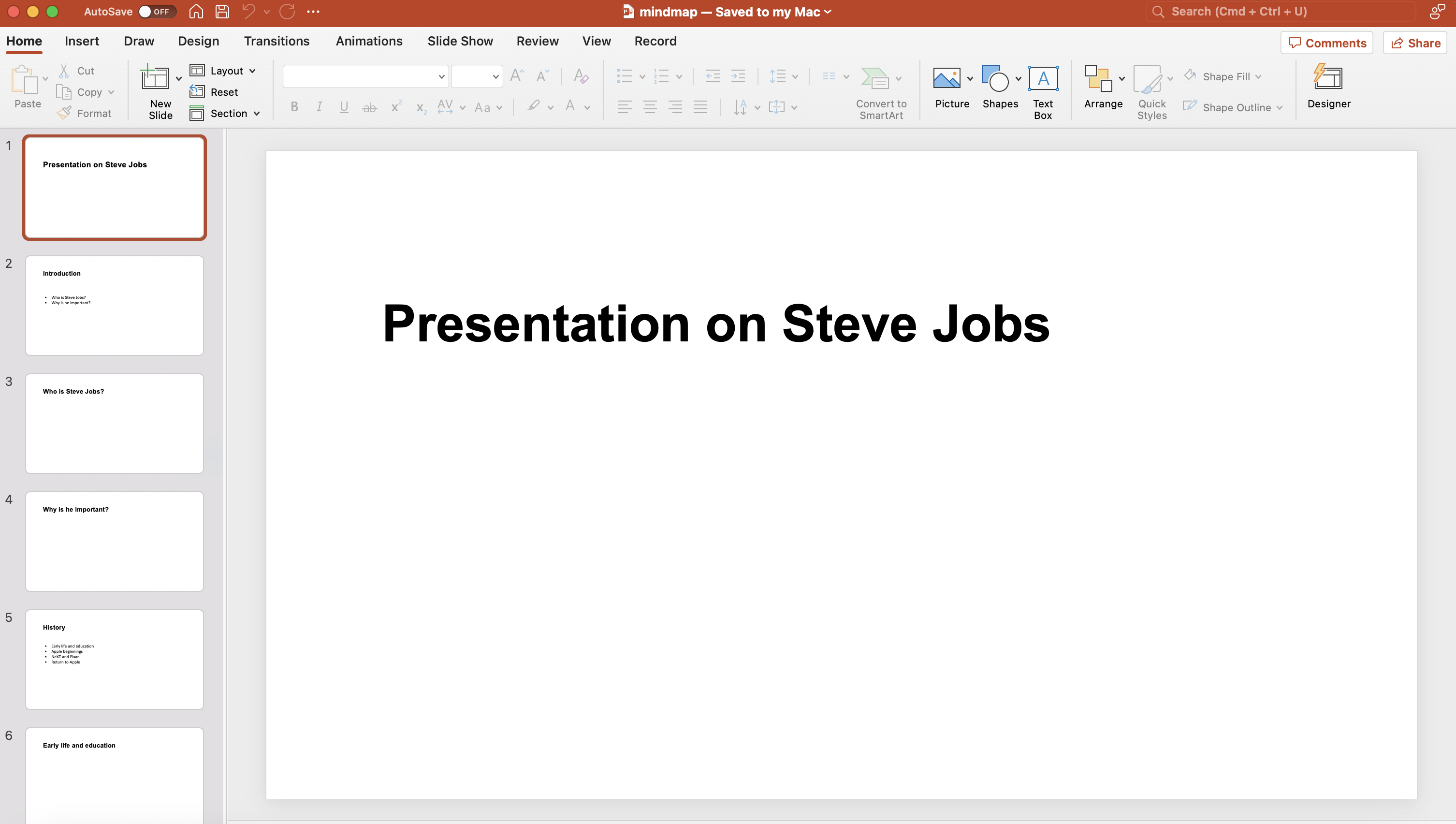Open the more options ellipsis in title bar
Screen dimensions: 1456x824
[x=313, y=11]
